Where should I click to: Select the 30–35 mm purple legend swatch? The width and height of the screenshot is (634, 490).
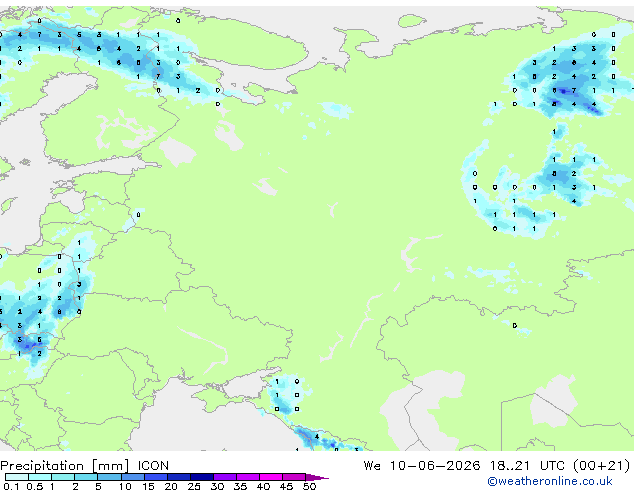coord(225,477)
